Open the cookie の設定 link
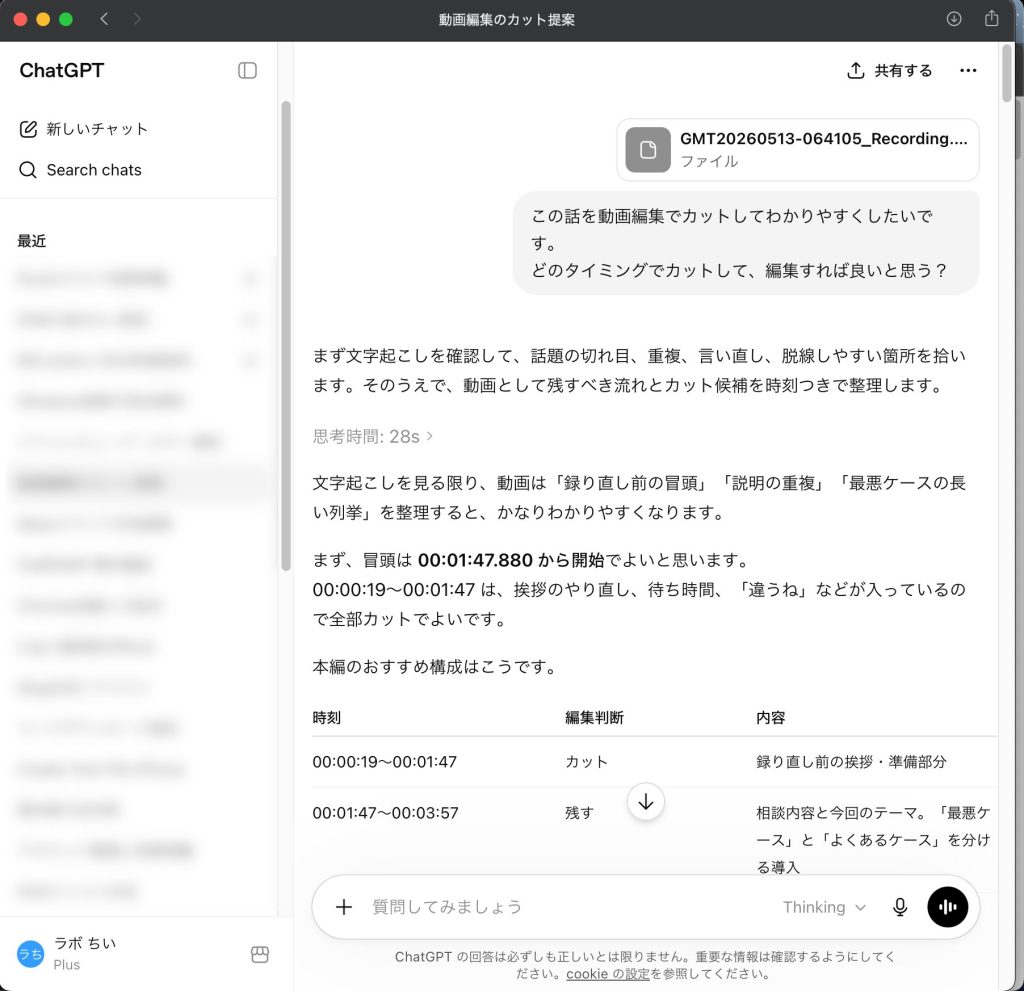 [x=608, y=974]
